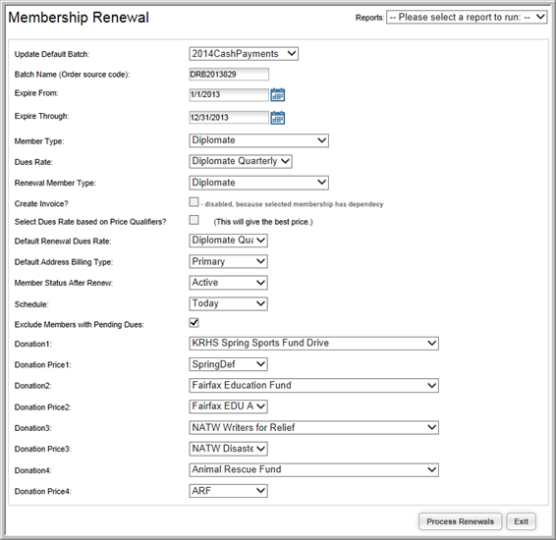Toggle the Create Invoice checkbox
This screenshot has height=540, width=556.
194,202
